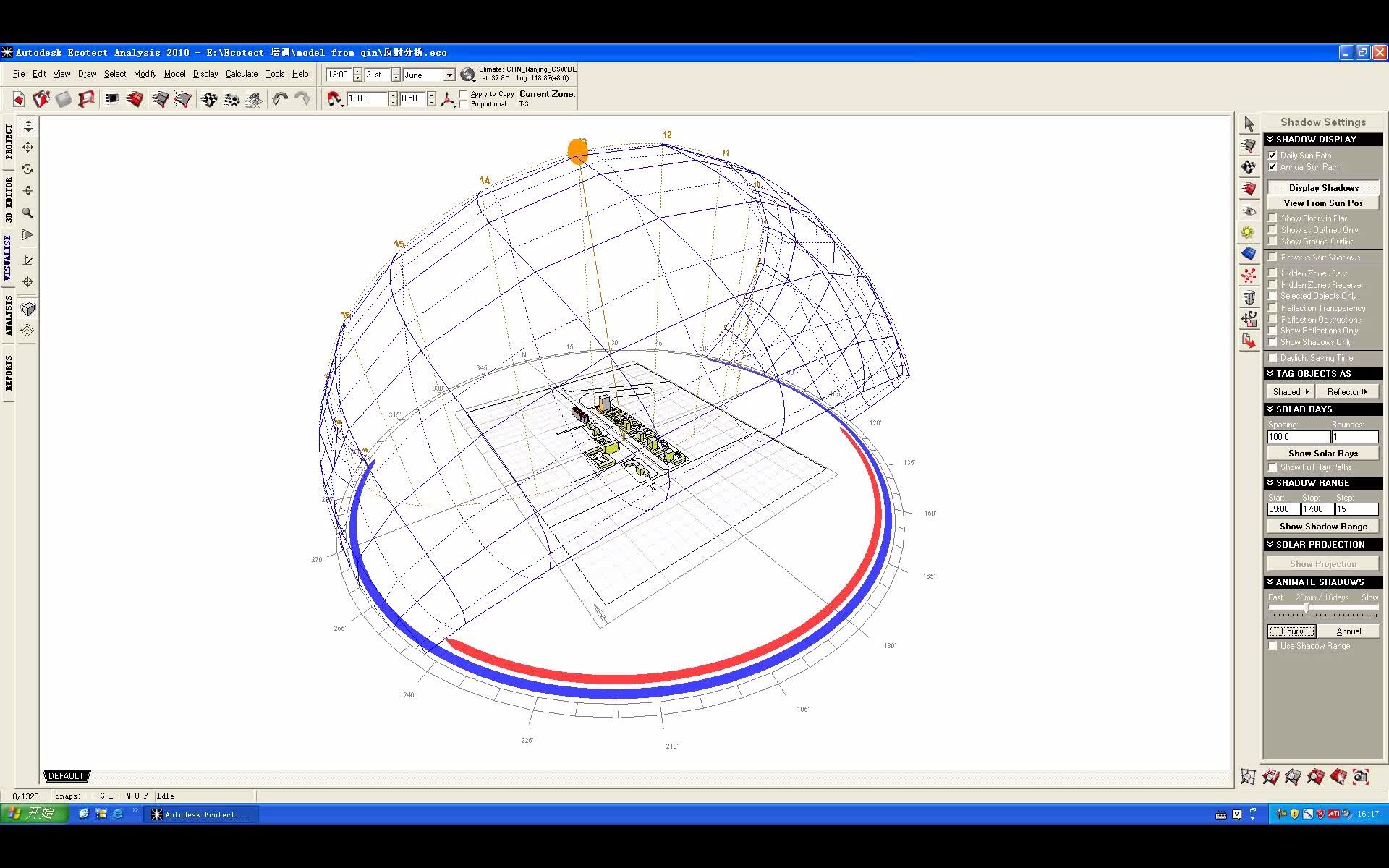Check Show Full Ray Paths
Image resolution: width=1389 pixels, height=868 pixels.
1273,467
